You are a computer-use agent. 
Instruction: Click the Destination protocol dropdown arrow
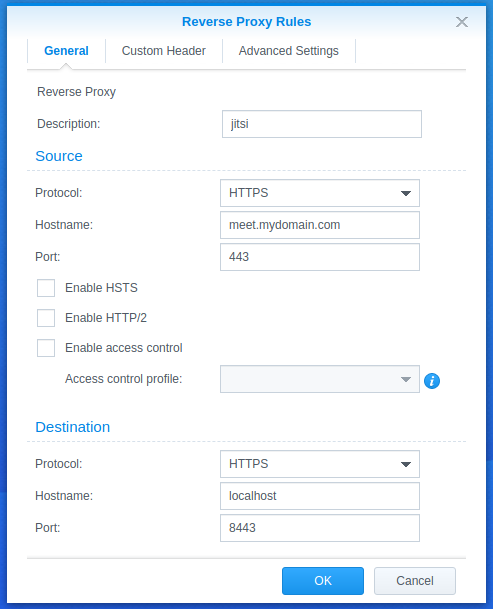point(406,464)
